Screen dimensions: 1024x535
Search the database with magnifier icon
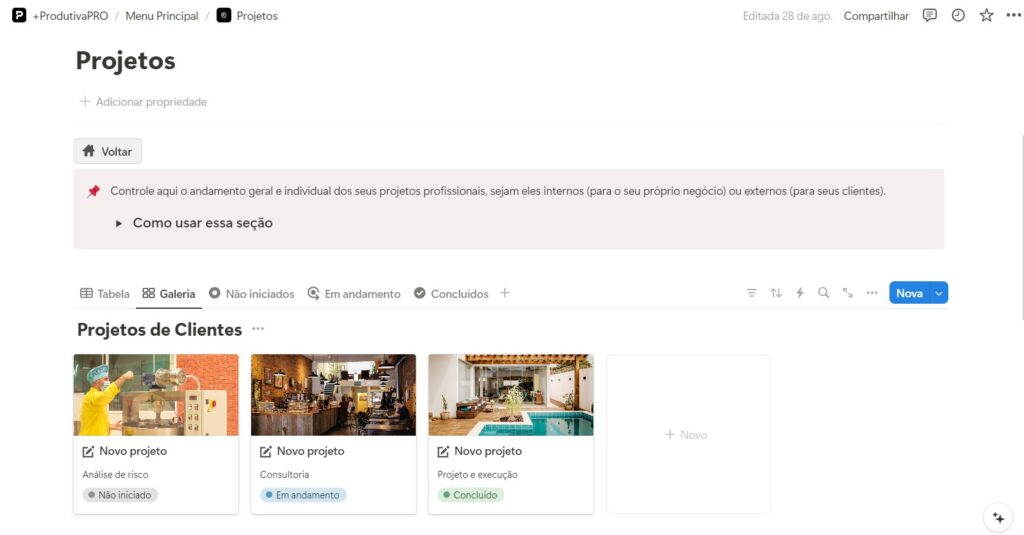click(x=824, y=293)
